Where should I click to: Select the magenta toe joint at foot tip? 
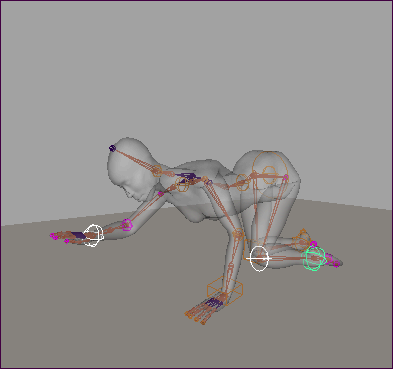tap(336, 264)
